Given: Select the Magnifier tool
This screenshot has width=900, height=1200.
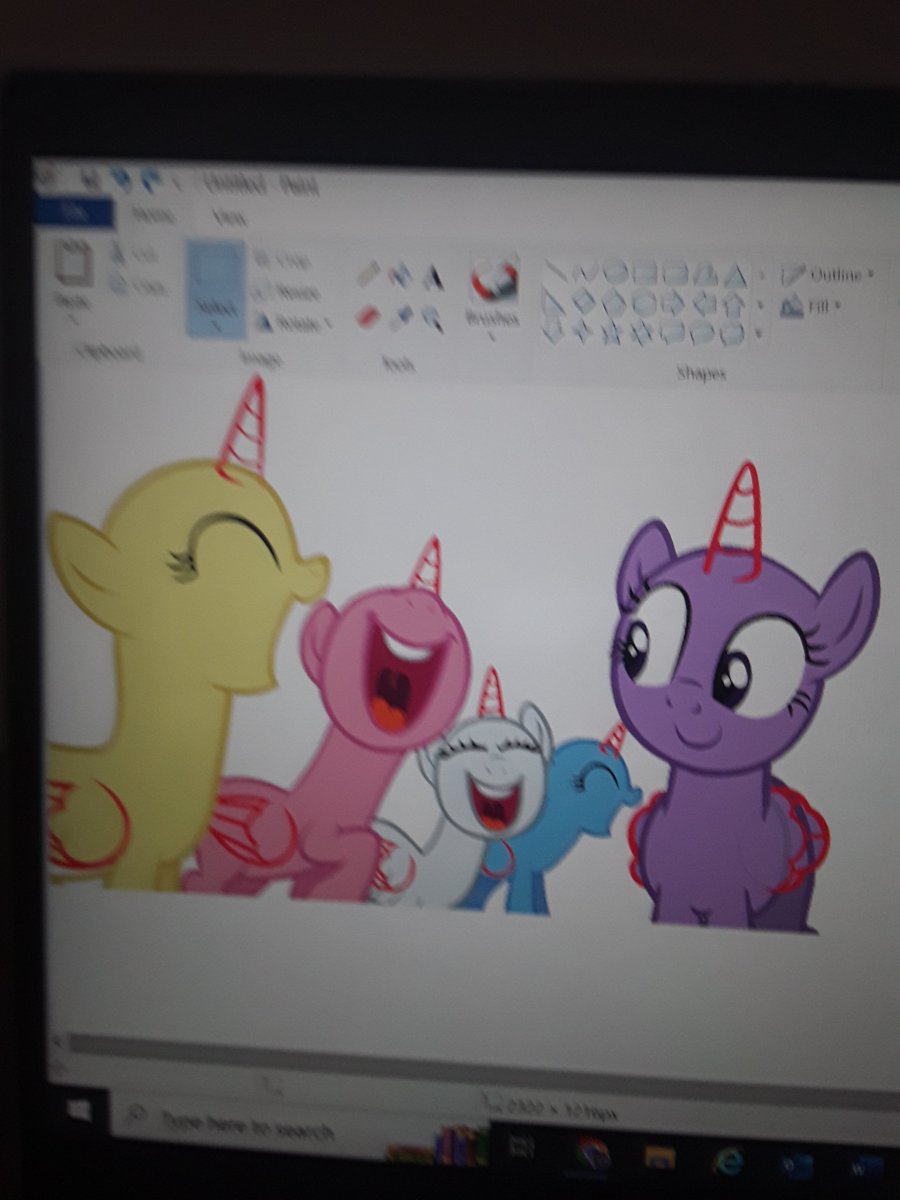Looking at the screenshot, I should (x=433, y=319).
